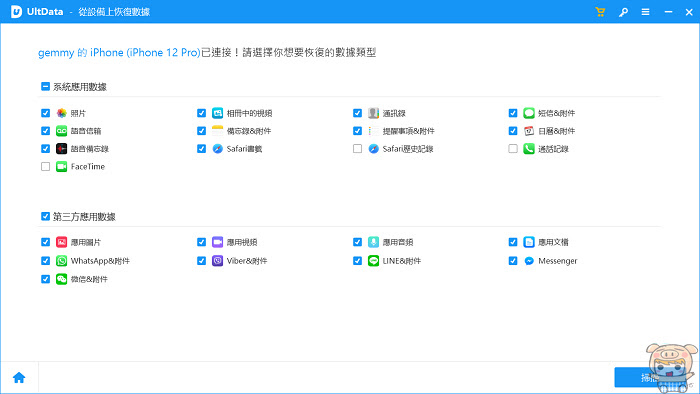The width and height of the screenshot is (700, 394).
Task: Click the Contacts (通訊錄) icon
Action: click(373, 113)
